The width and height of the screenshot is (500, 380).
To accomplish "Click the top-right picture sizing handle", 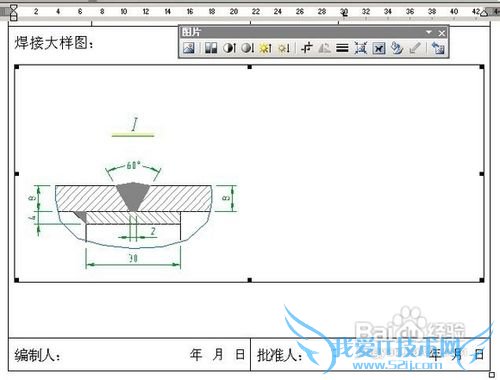I will pos(482,67).
